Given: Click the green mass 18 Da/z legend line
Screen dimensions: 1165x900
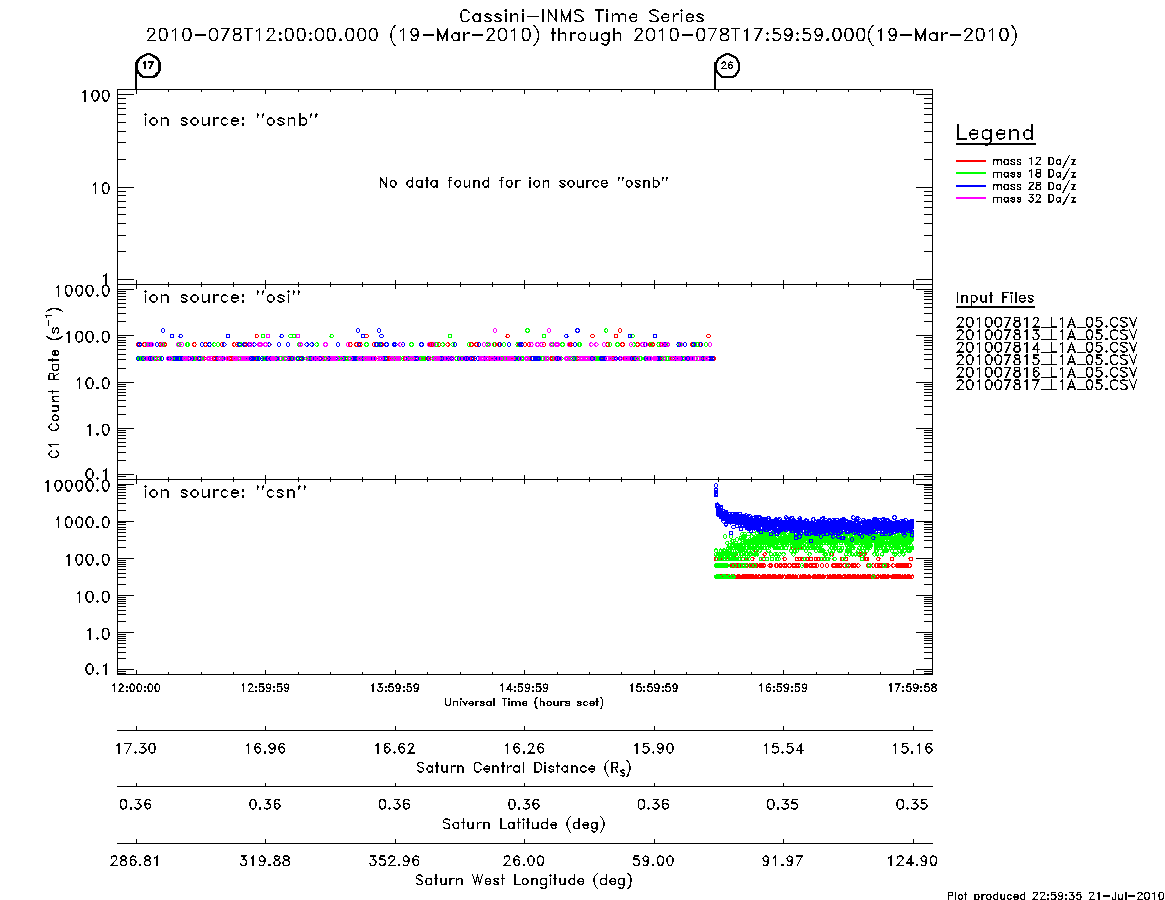Looking at the screenshot, I should (970, 173).
